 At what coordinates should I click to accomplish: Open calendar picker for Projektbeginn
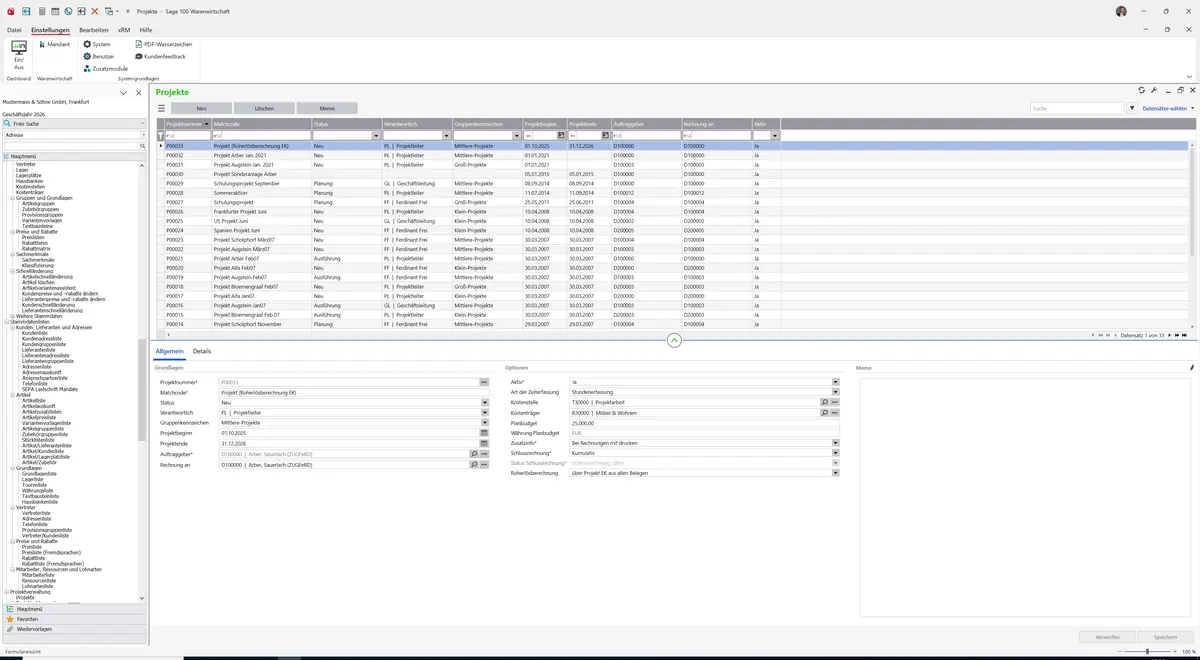pyautogui.click(x=484, y=433)
